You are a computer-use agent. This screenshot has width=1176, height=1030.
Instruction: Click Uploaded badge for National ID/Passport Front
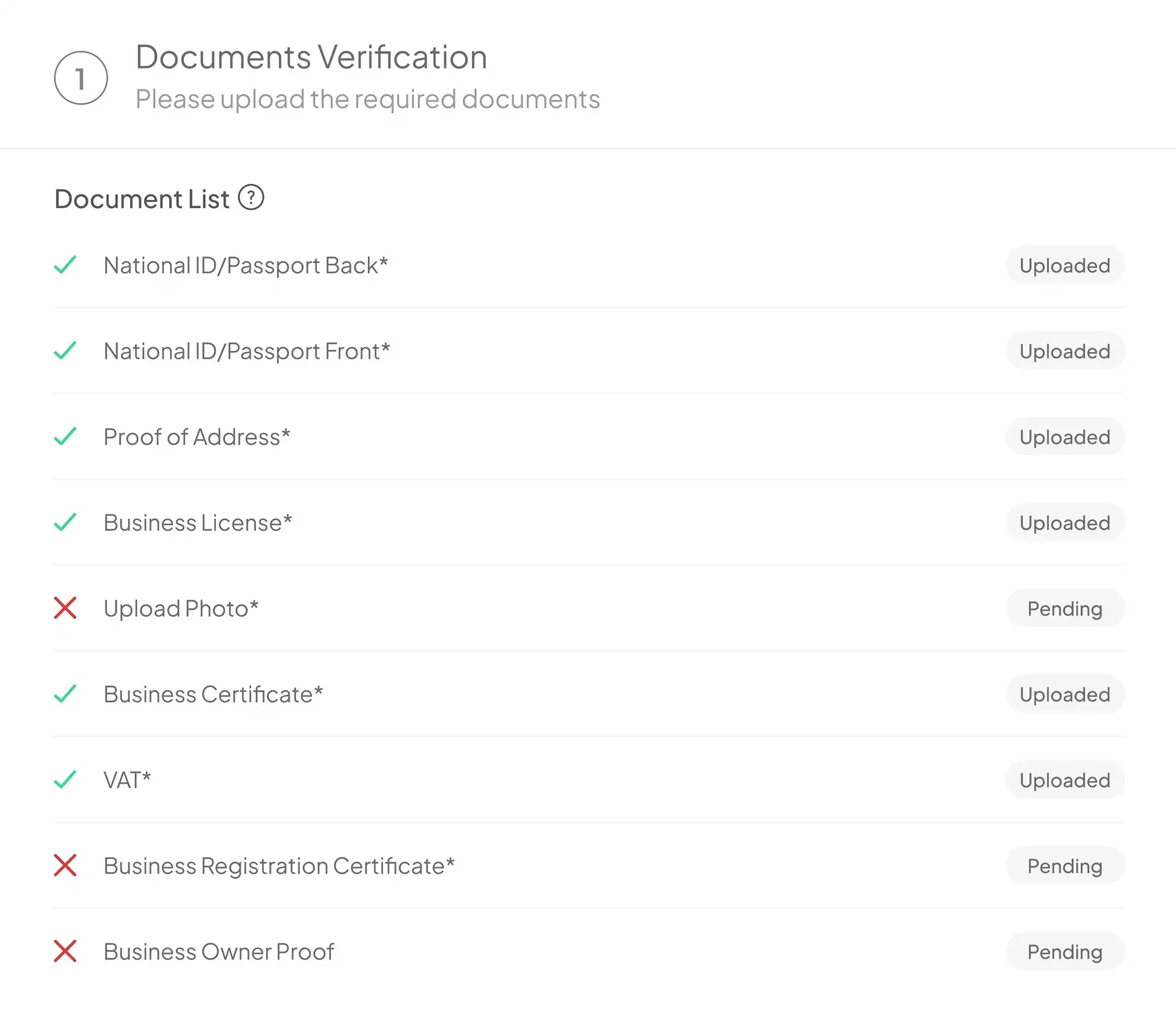pyautogui.click(x=1065, y=351)
